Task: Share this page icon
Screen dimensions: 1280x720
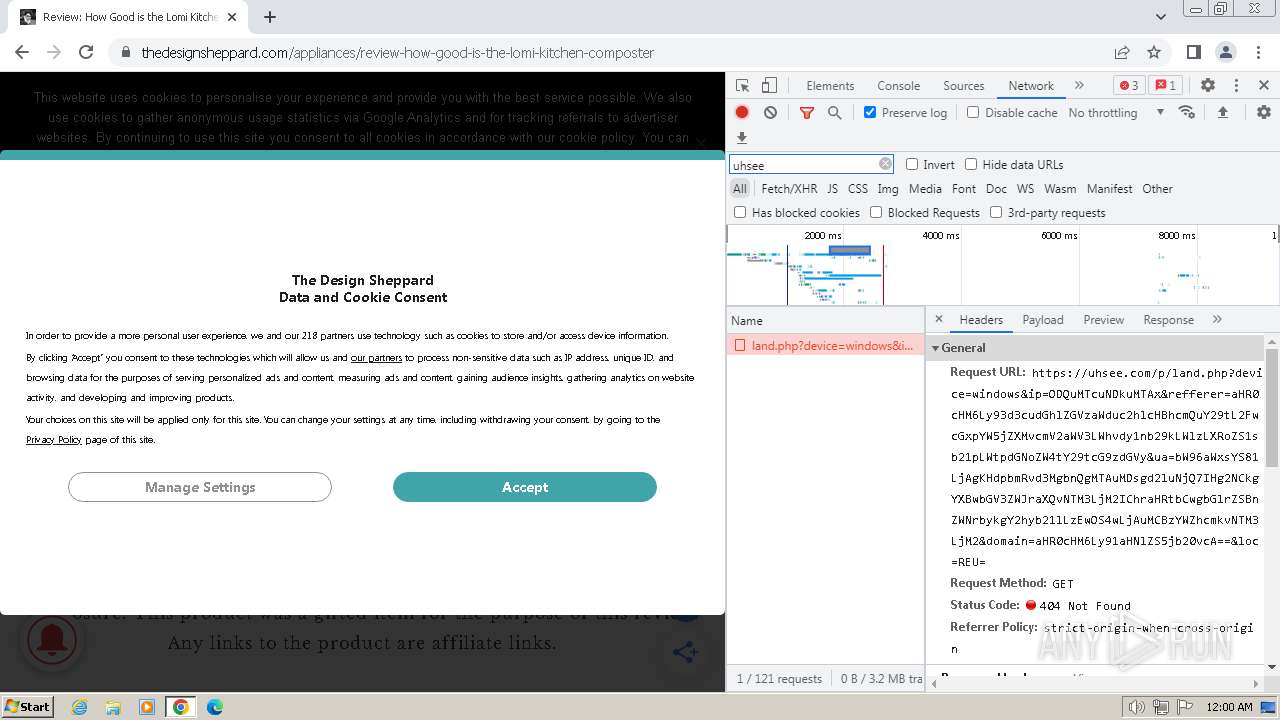Action: click(x=1122, y=52)
